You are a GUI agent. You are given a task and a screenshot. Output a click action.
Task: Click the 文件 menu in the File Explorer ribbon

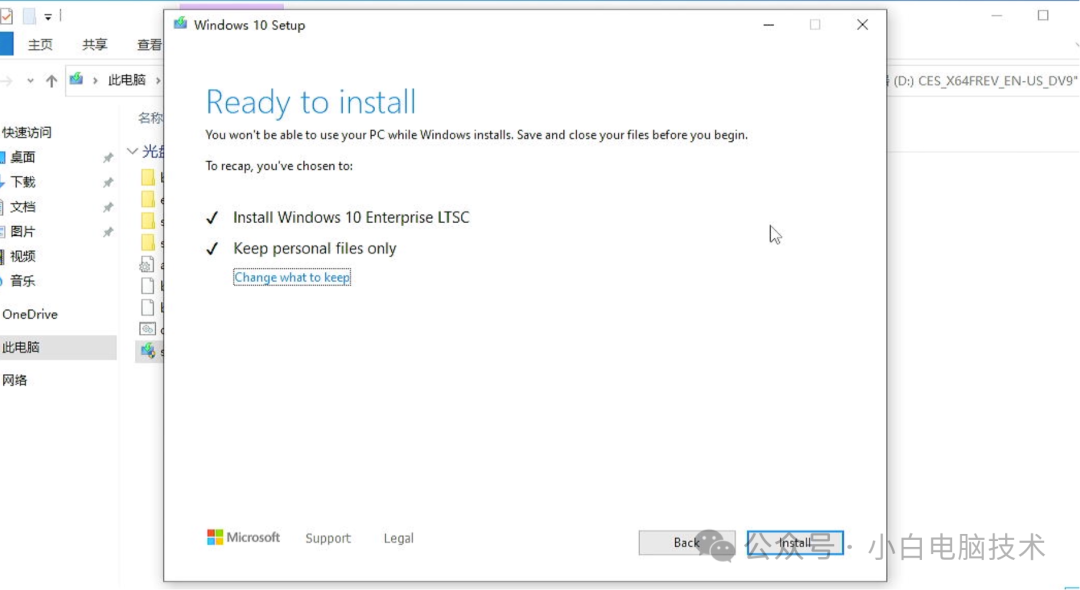click(6, 44)
